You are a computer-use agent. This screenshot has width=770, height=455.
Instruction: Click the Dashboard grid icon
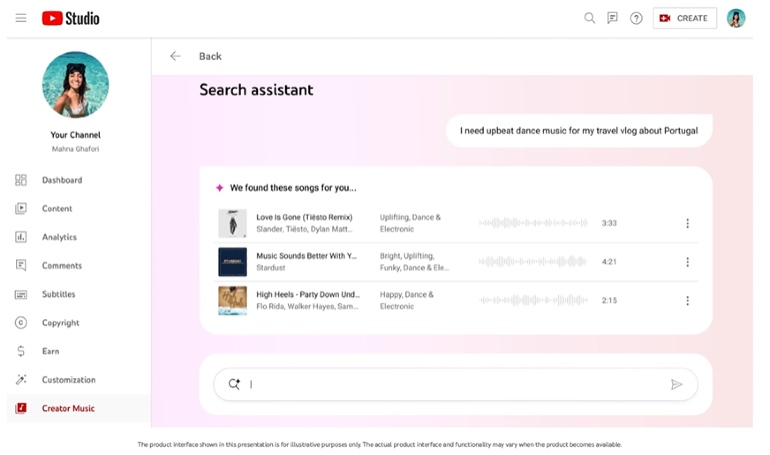click(x=21, y=180)
